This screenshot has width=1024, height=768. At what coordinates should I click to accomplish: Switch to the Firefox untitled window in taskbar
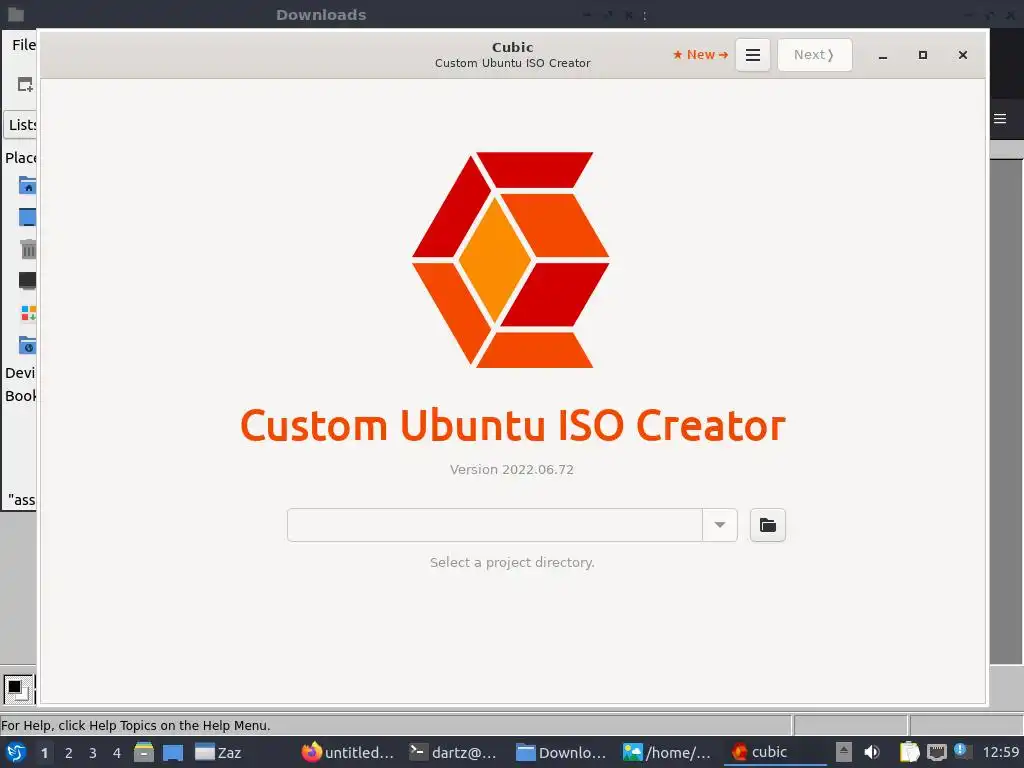[x=347, y=752]
